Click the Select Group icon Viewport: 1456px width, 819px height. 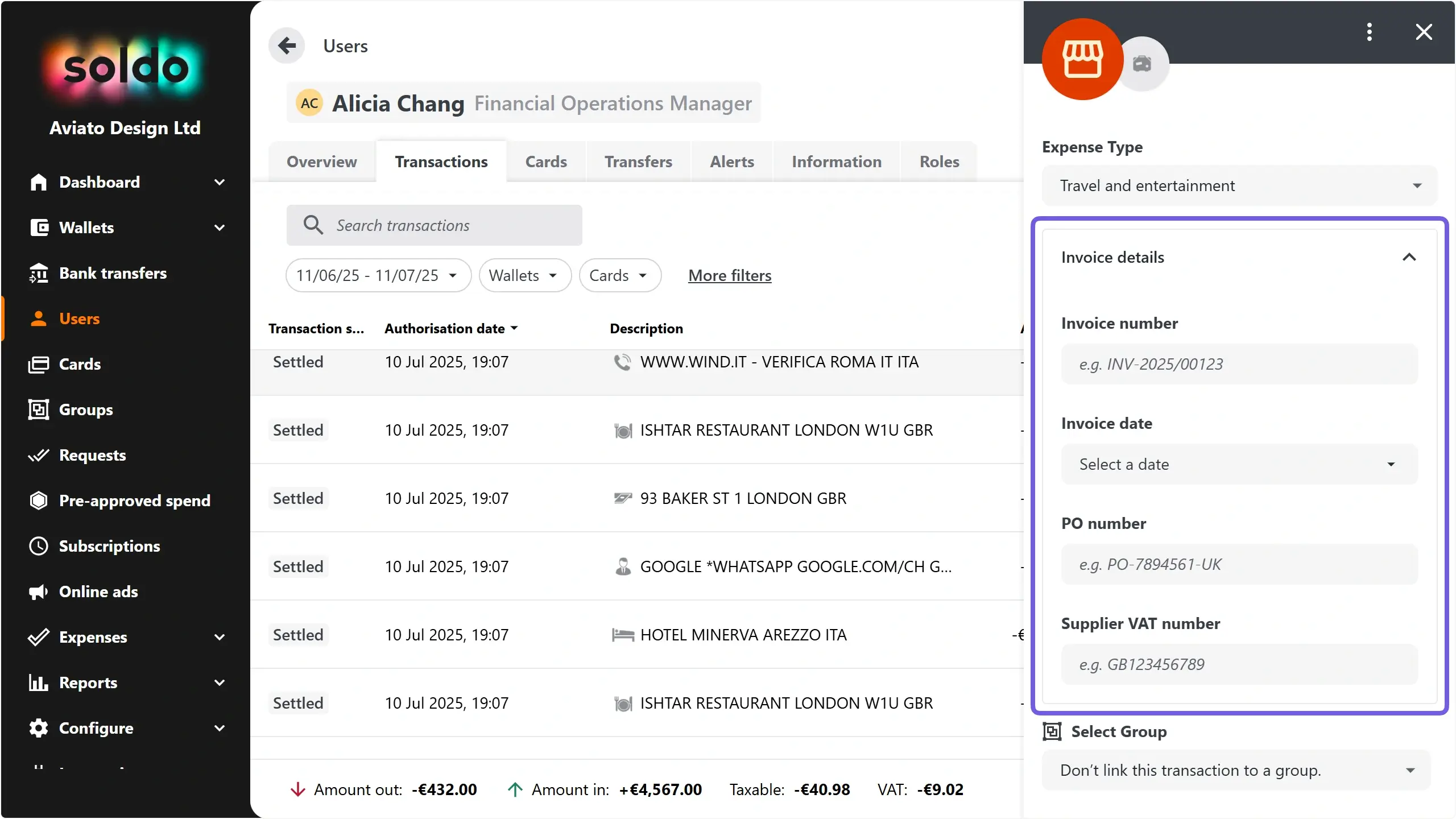1052,731
